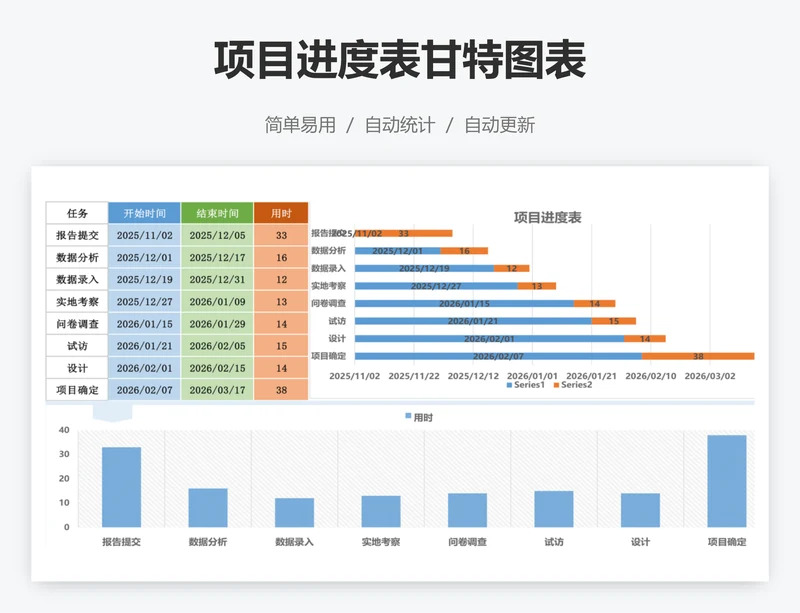The image size is (800, 613).
Task: Select start date 2026/01/15 table cell
Action: 144,324
